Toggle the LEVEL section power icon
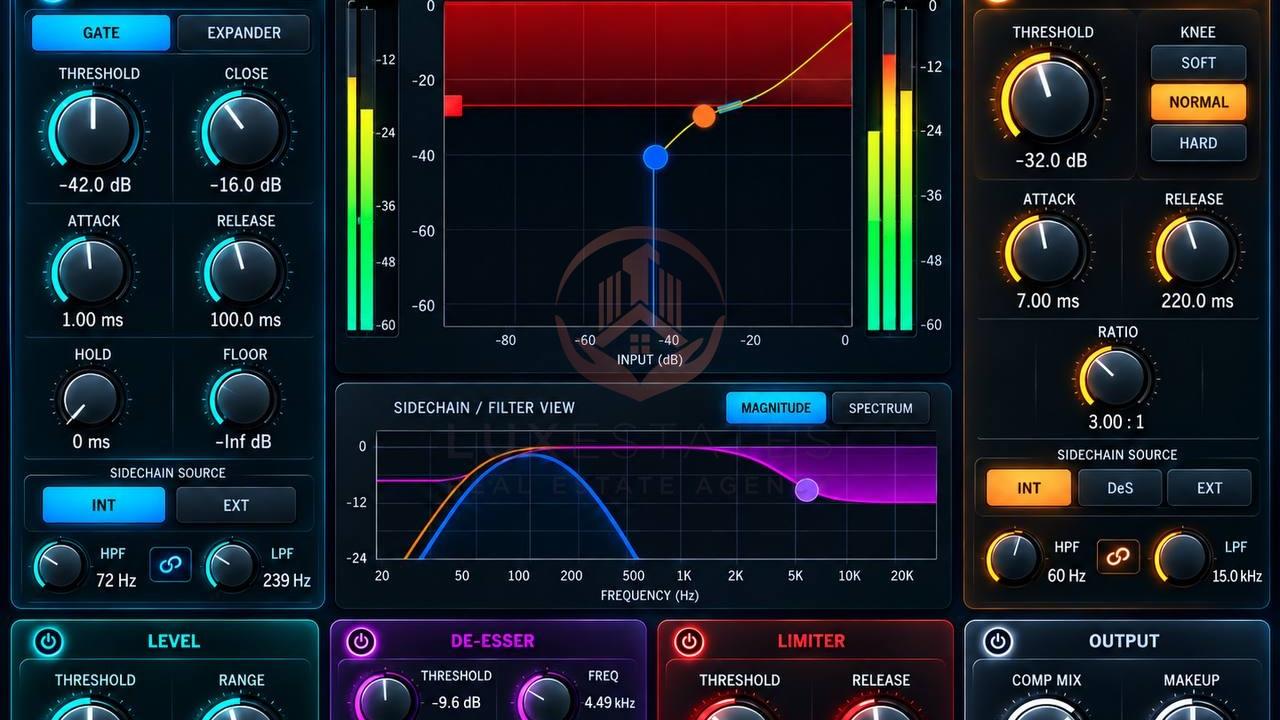This screenshot has width=1280, height=720. point(48,641)
